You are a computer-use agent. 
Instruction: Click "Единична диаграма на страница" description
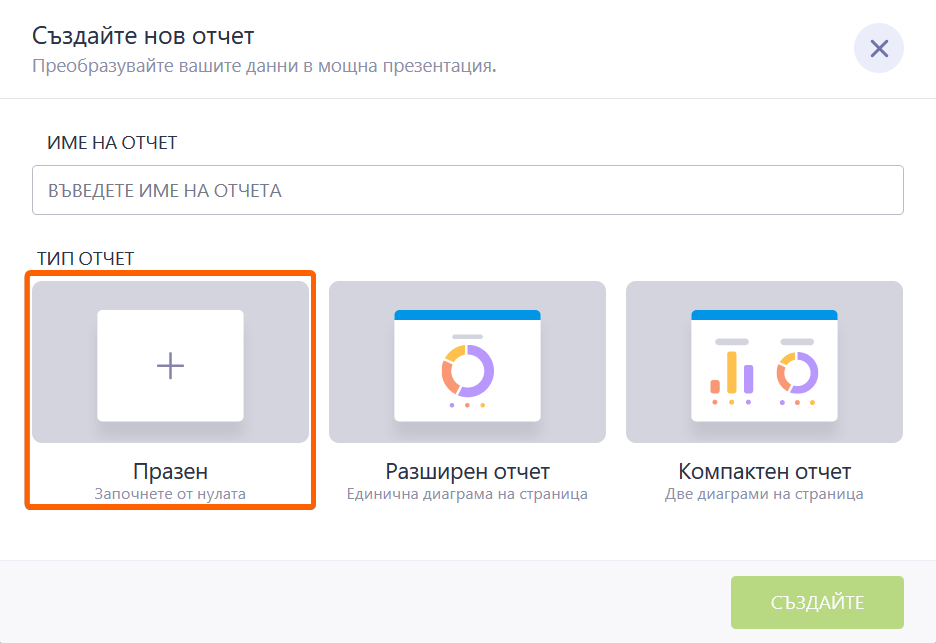pos(467,494)
